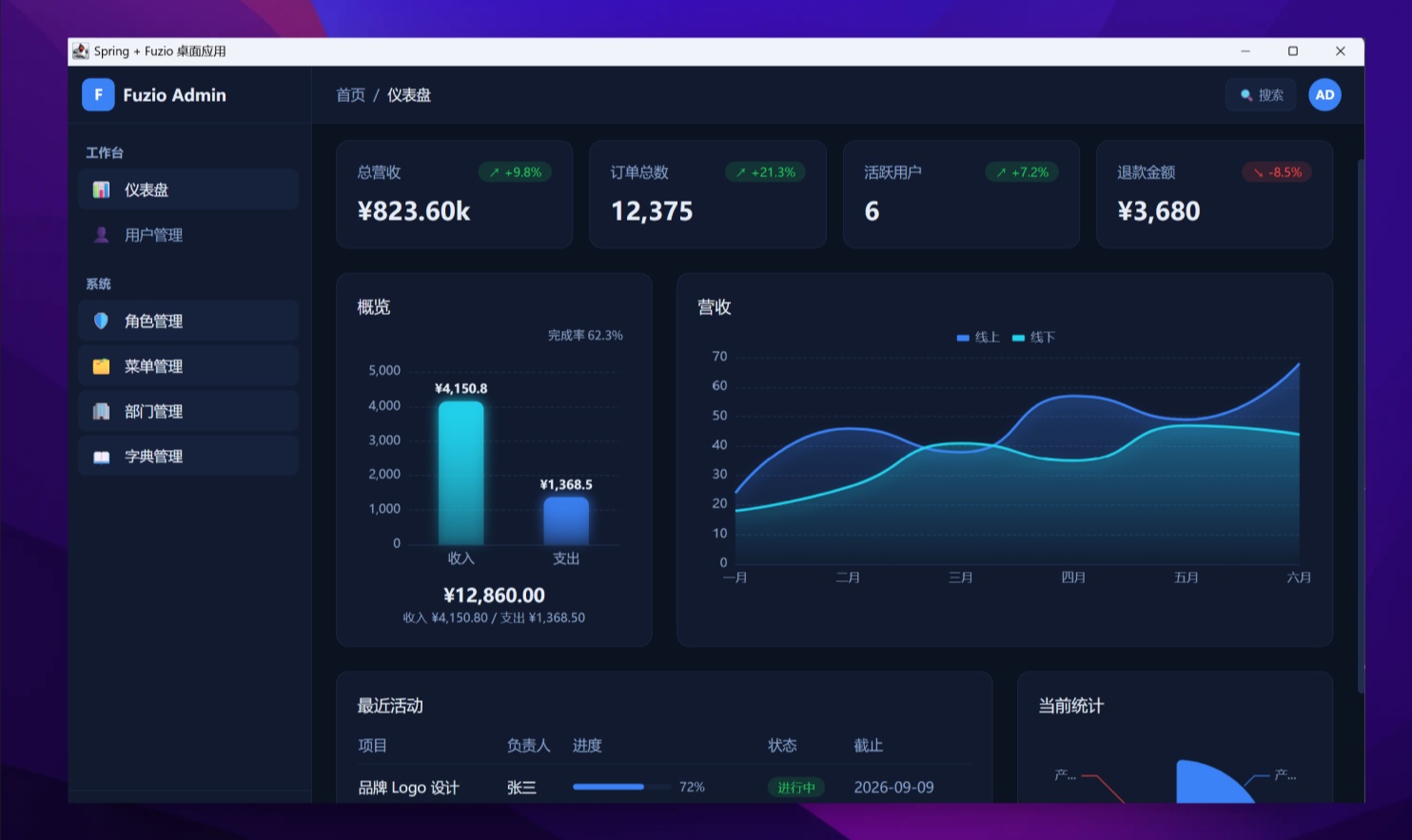Click the 进行中 status tag
This screenshot has width=1412, height=840.
pyautogui.click(x=795, y=788)
